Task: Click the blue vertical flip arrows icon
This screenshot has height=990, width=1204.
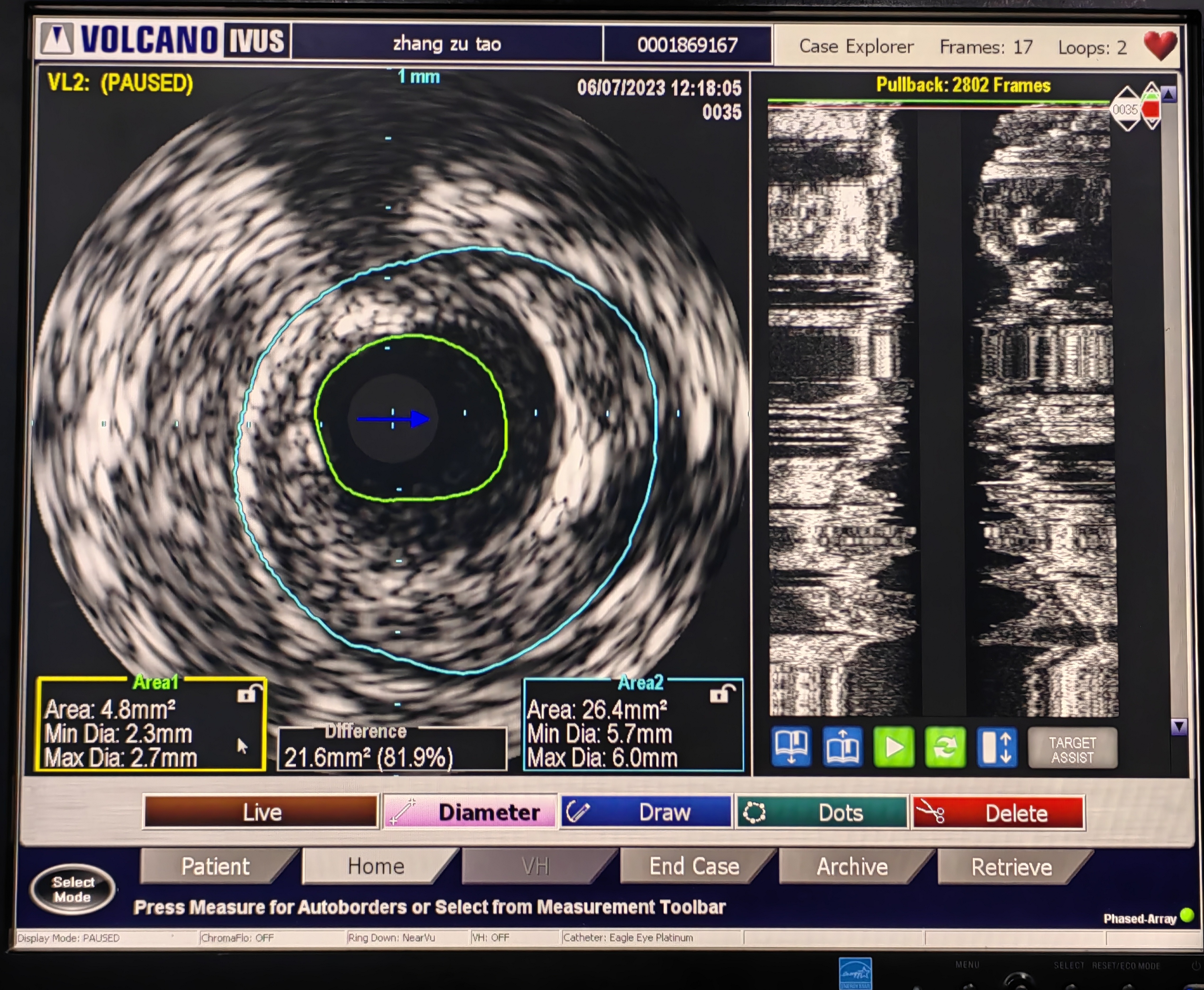Action: pos(996,747)
